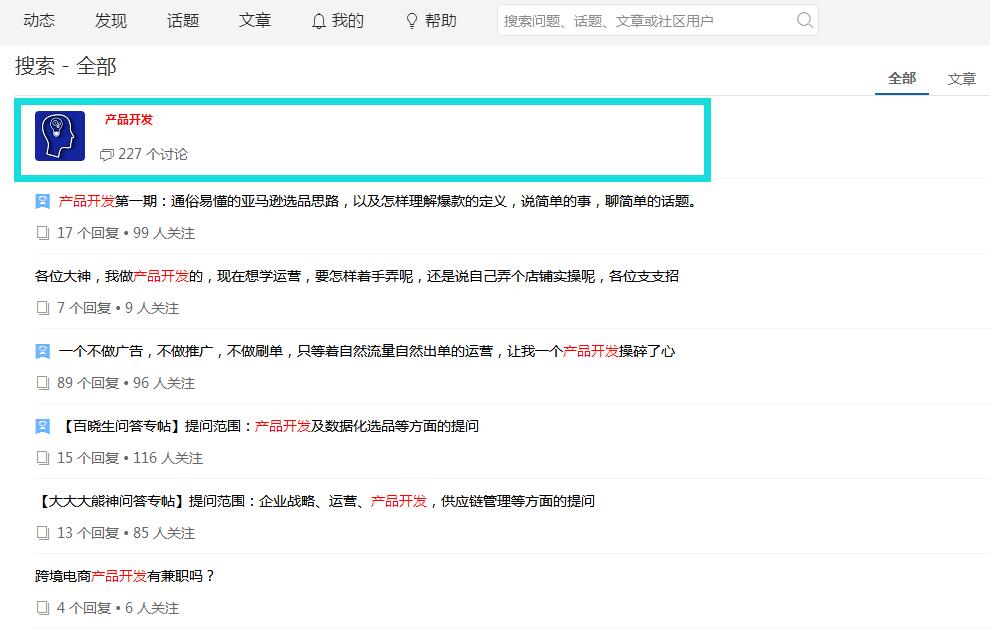Click 4 个回复 • 6 人关注
Screen dimensions: 990x630
pos(118,608)
